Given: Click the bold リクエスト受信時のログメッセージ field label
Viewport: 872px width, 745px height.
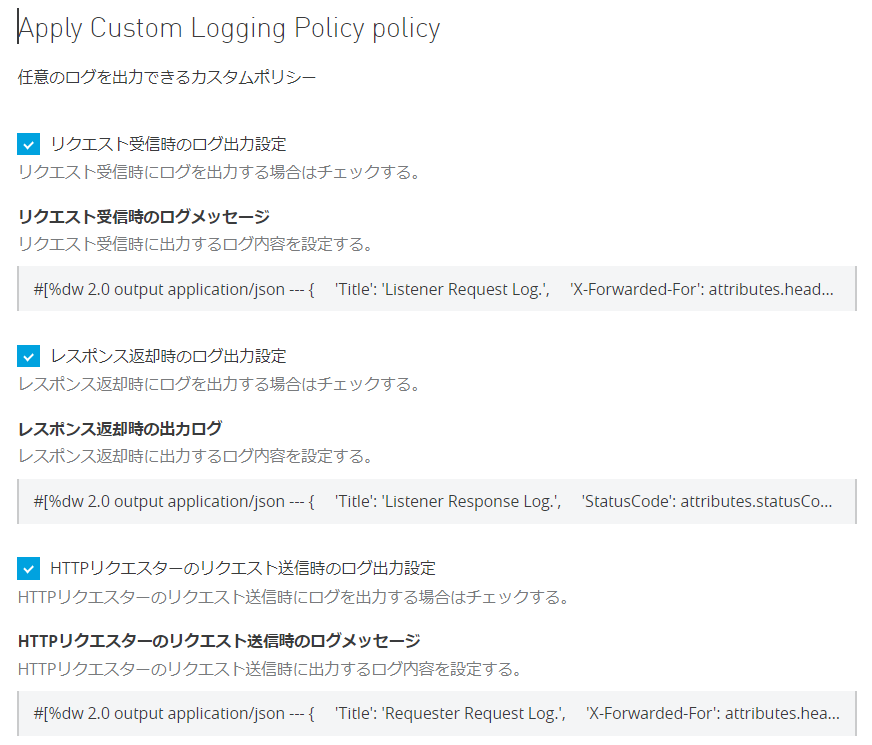Looking at the screenshot, I should tap(144, 216).
